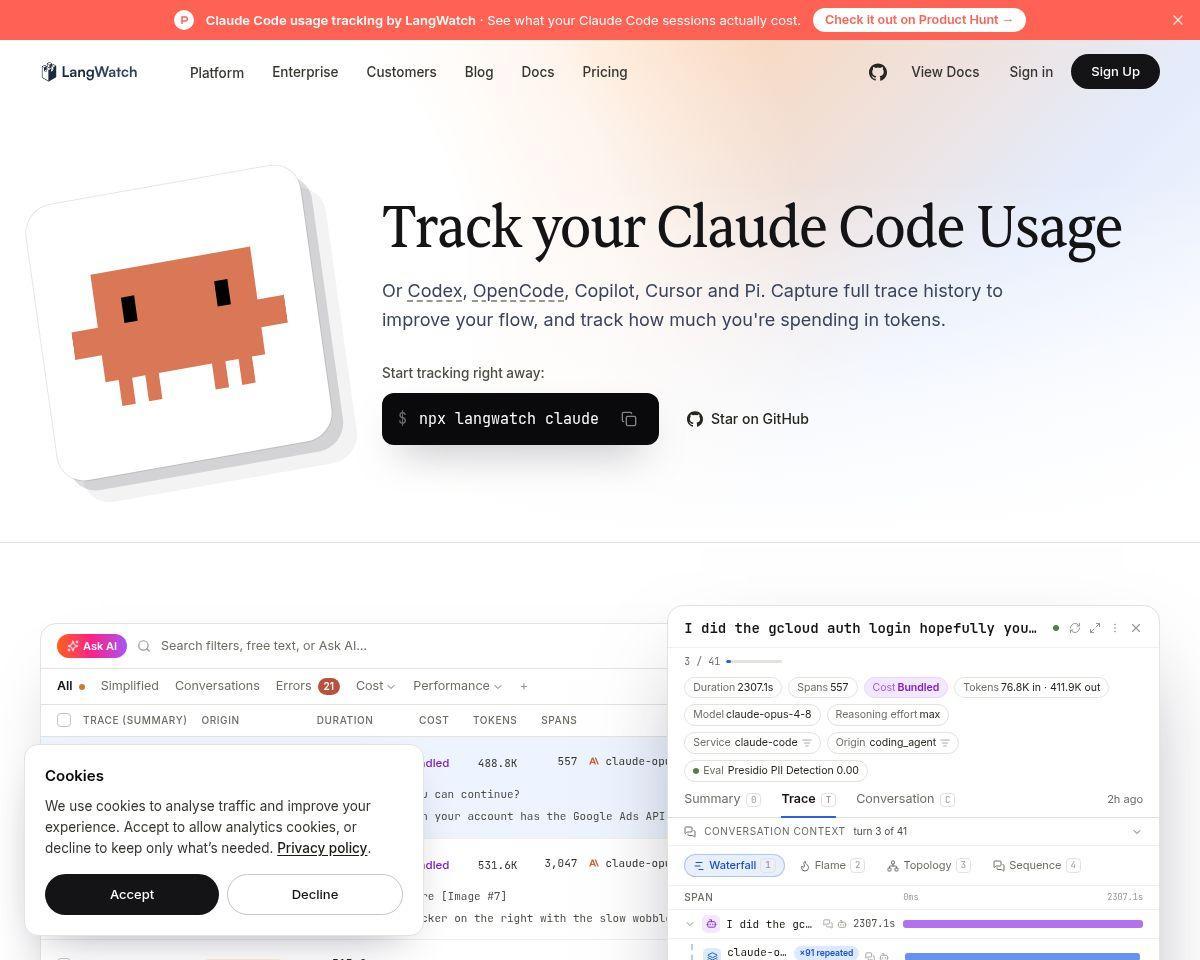
Task: Switch to the Sequence view
Action: (1036, 865)
